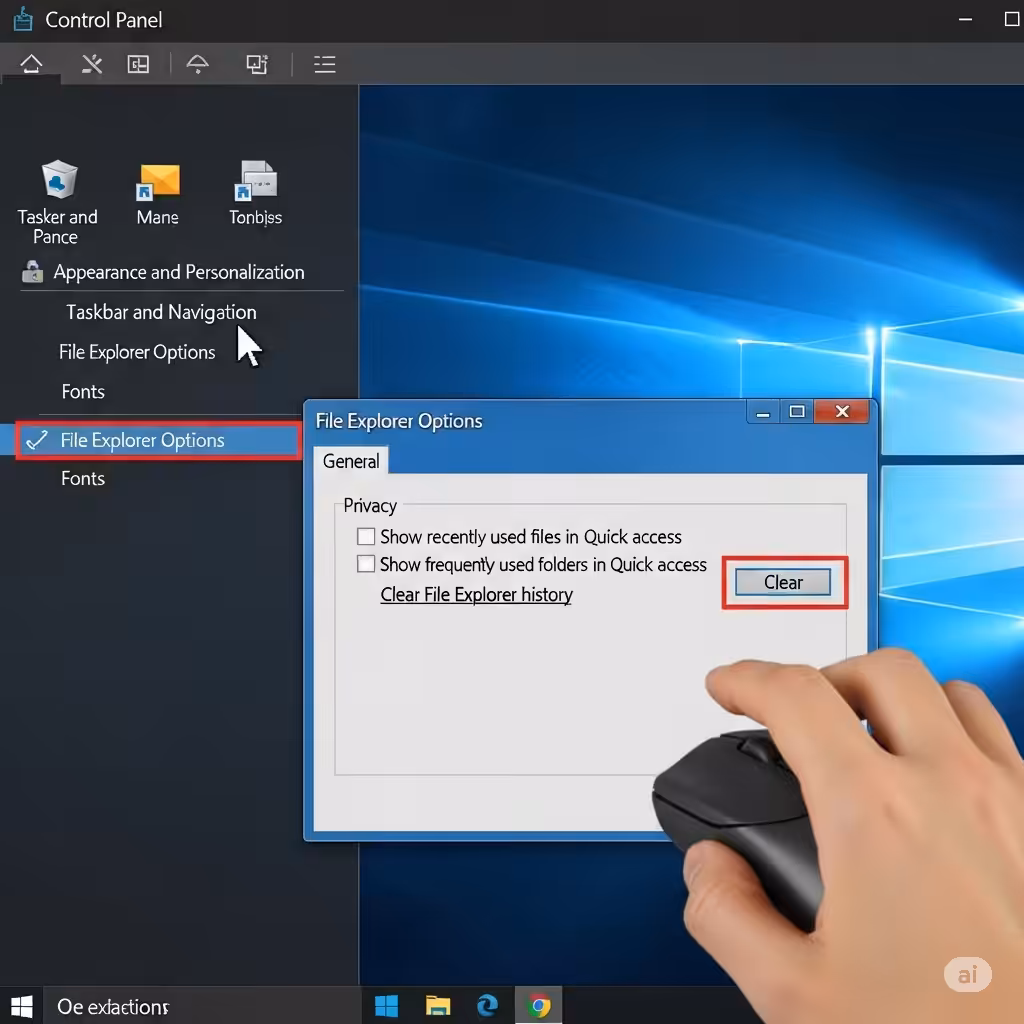
Task: Click the Control Panel title icon
Action: point(24,19)
